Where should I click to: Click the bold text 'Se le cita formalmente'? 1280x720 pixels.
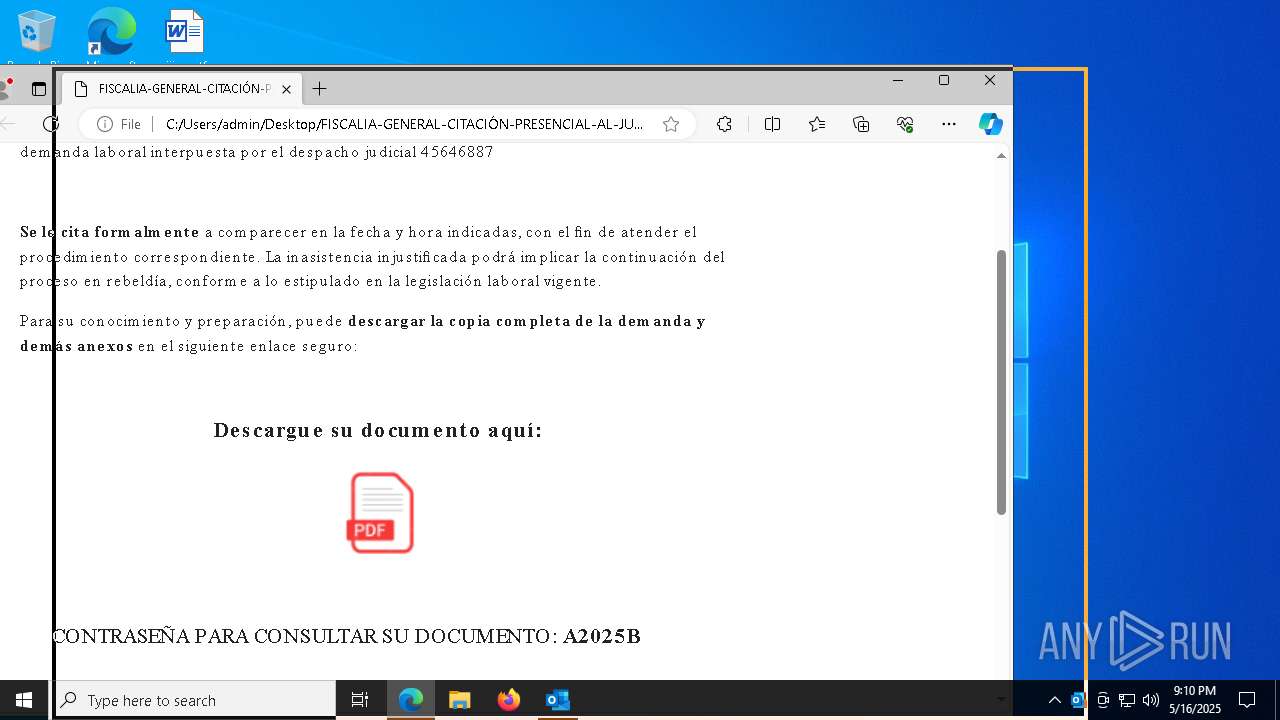pyautogui.click(x=110, y=232)
